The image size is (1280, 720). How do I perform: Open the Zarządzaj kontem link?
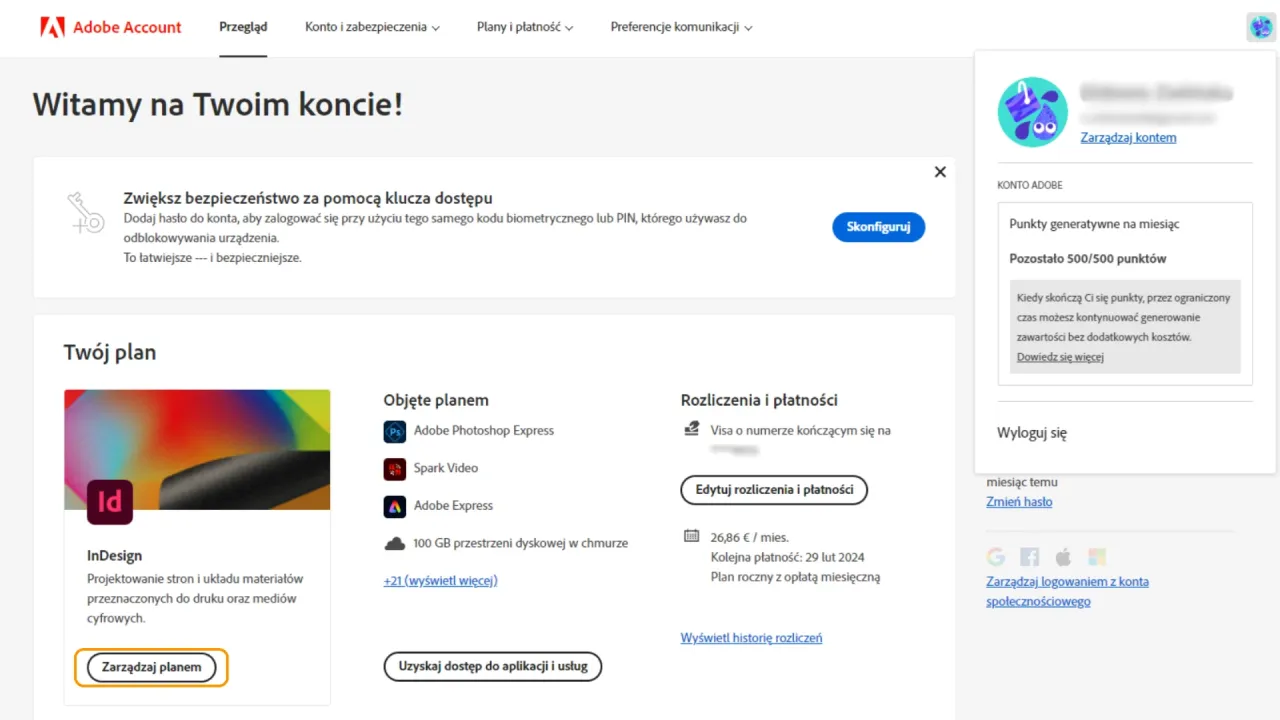(x=1128, y=138)
